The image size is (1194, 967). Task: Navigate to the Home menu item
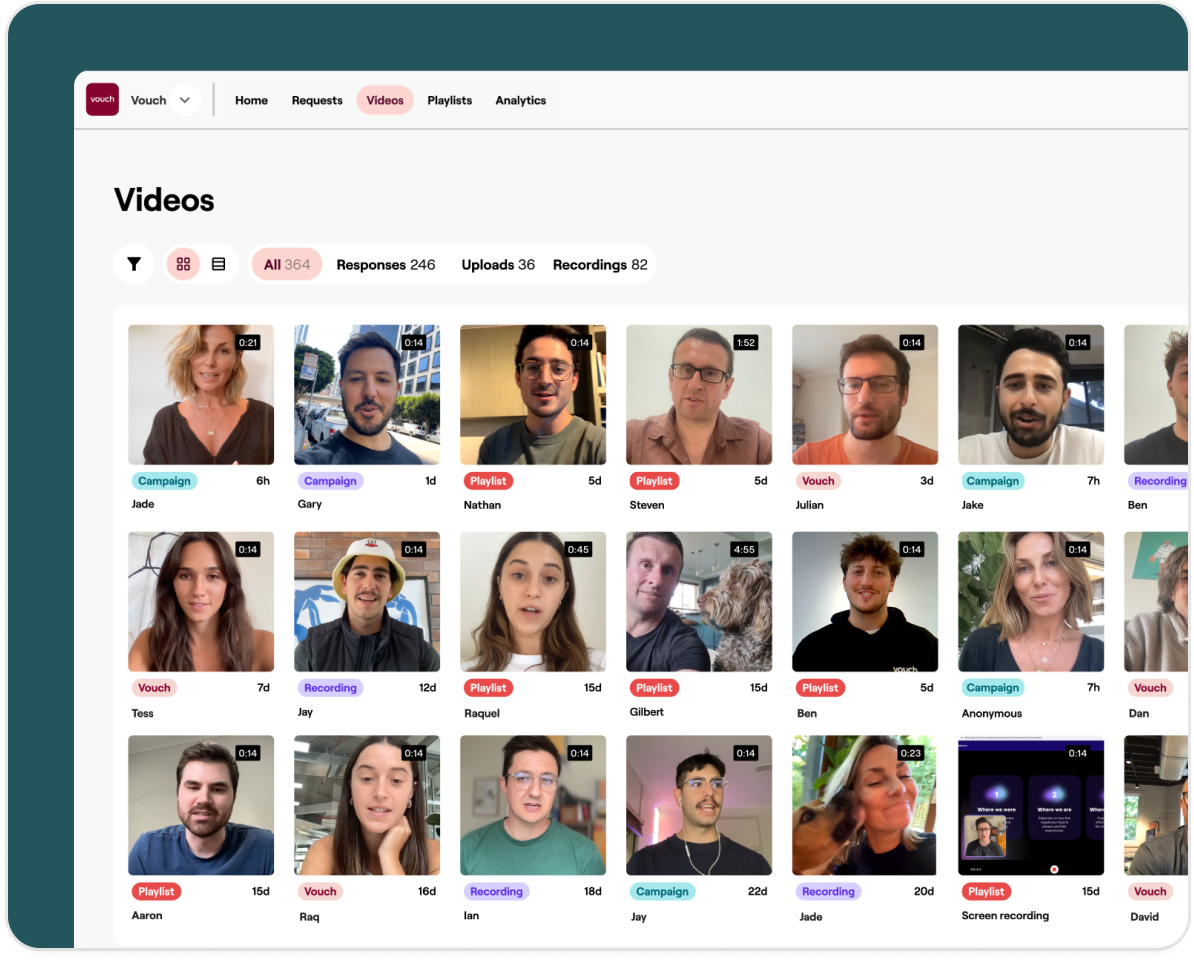(x=251, y=100)
